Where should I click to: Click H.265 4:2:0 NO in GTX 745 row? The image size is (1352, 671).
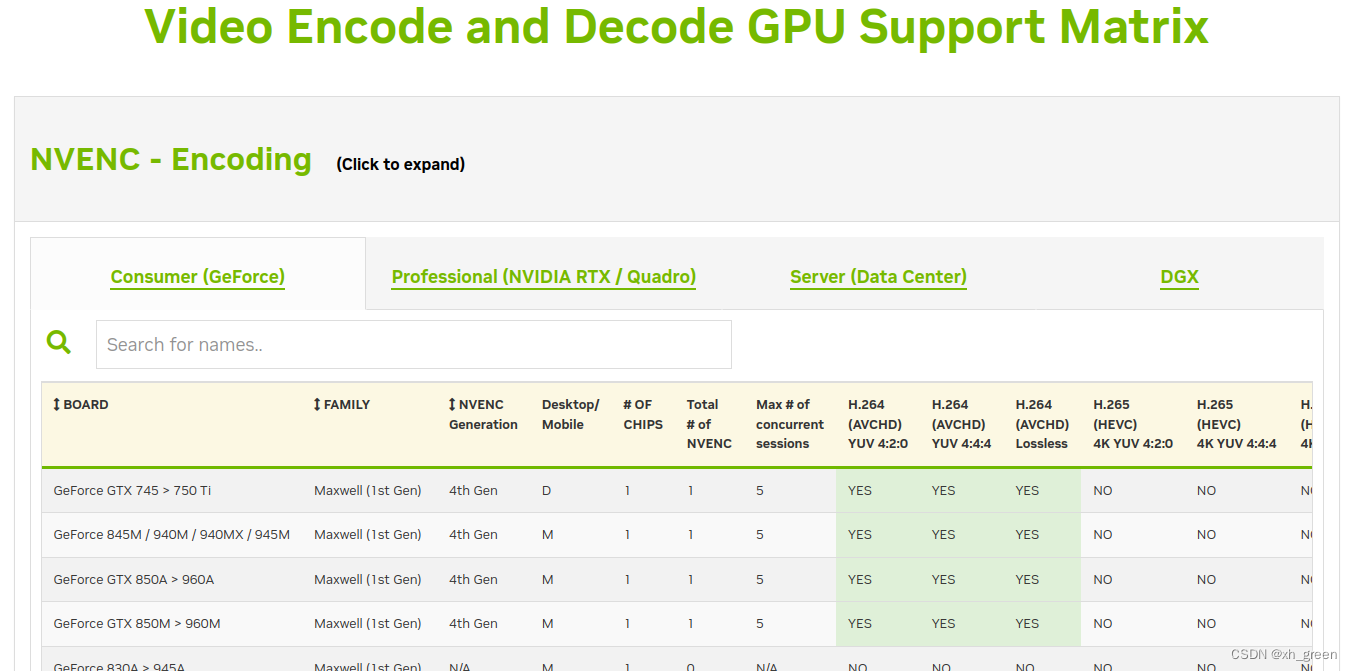[x=1102, y=491]
